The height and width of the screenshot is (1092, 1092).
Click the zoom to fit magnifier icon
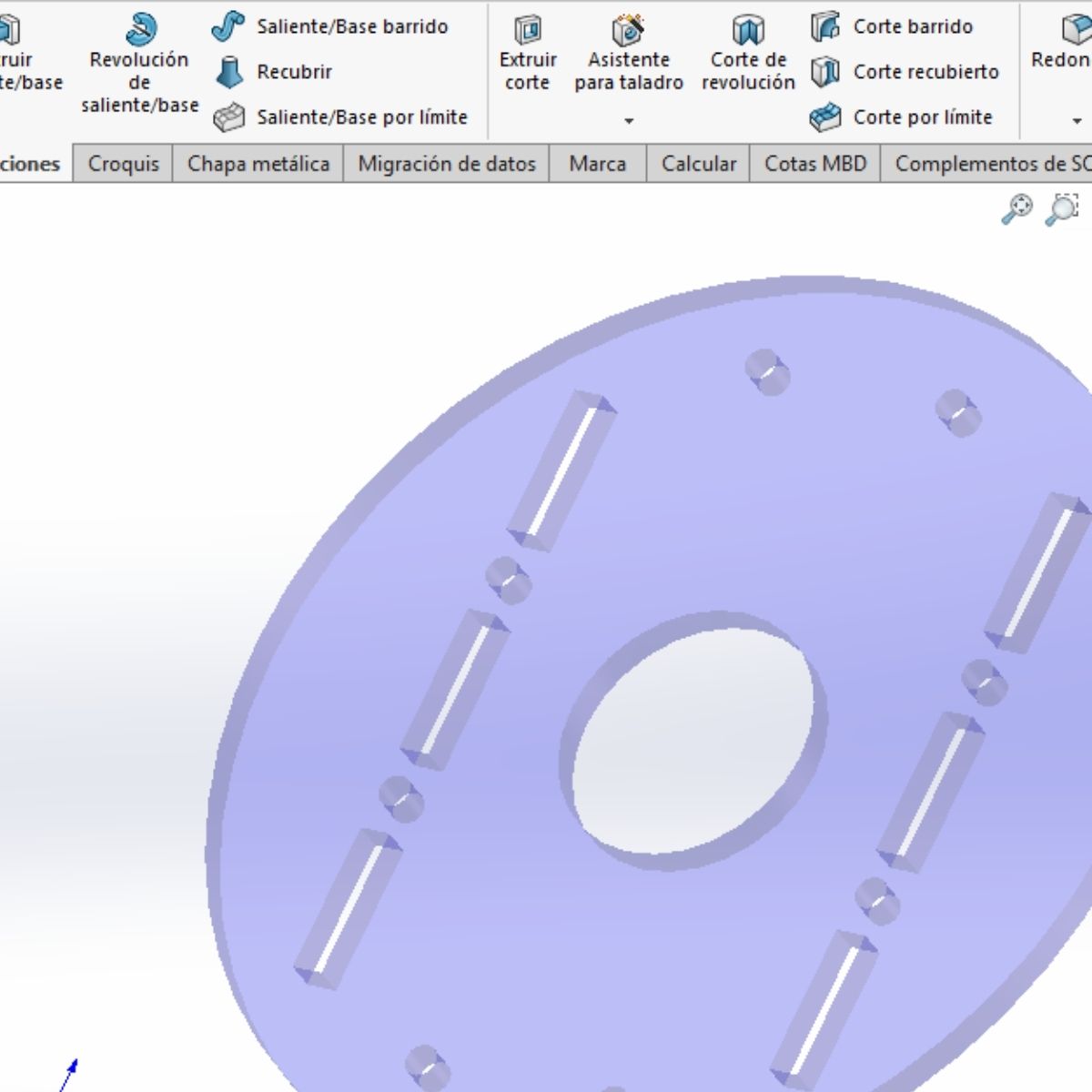(x=1016, y=208)
